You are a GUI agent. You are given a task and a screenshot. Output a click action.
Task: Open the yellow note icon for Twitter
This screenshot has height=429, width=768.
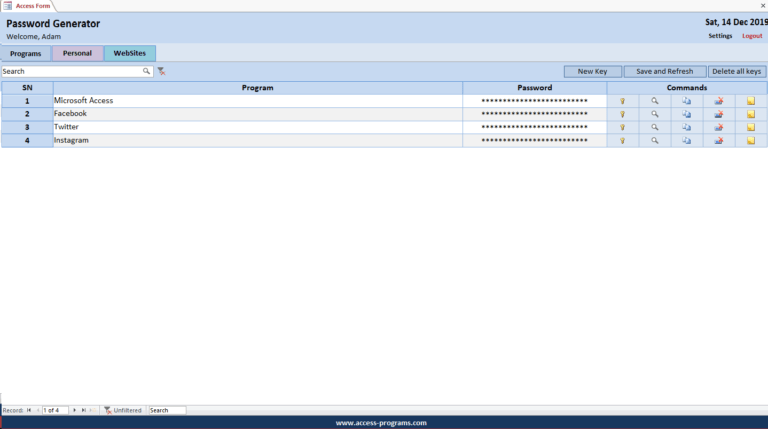pos(751,127)
